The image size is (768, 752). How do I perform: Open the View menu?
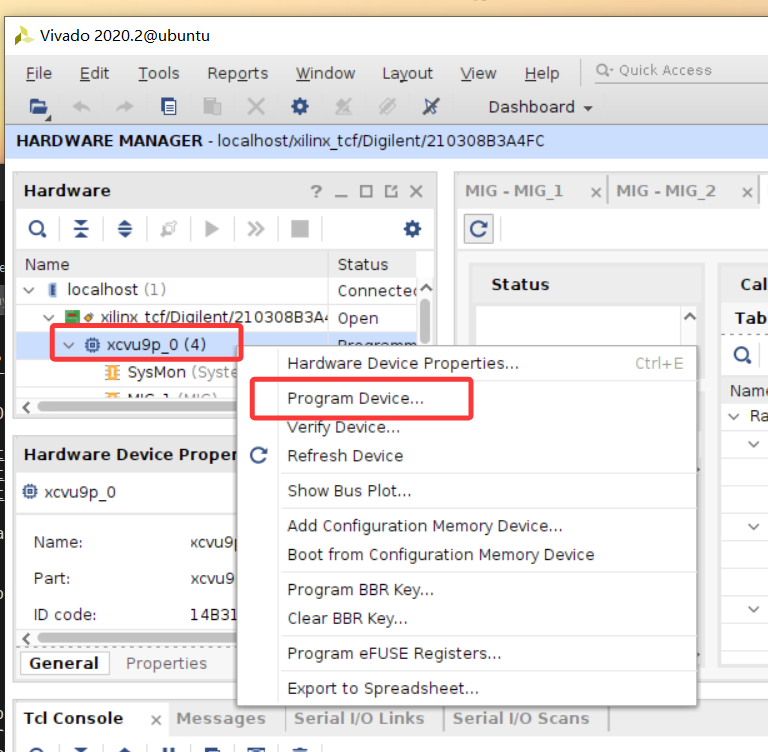point(478,73)
